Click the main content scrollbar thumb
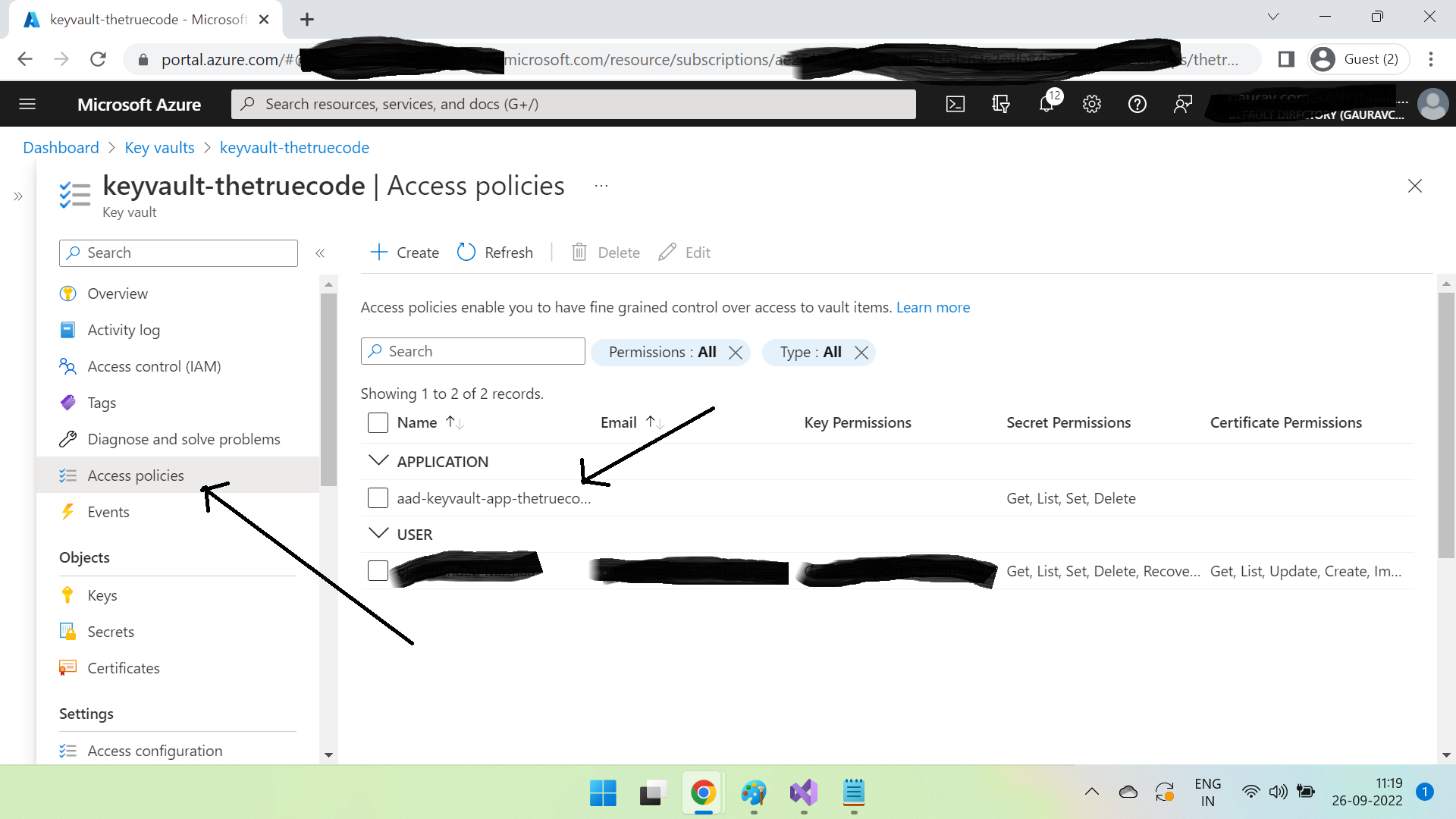Image resolution: width=1456 pixels, height=819 pixels. click(x=1446, y=425)
